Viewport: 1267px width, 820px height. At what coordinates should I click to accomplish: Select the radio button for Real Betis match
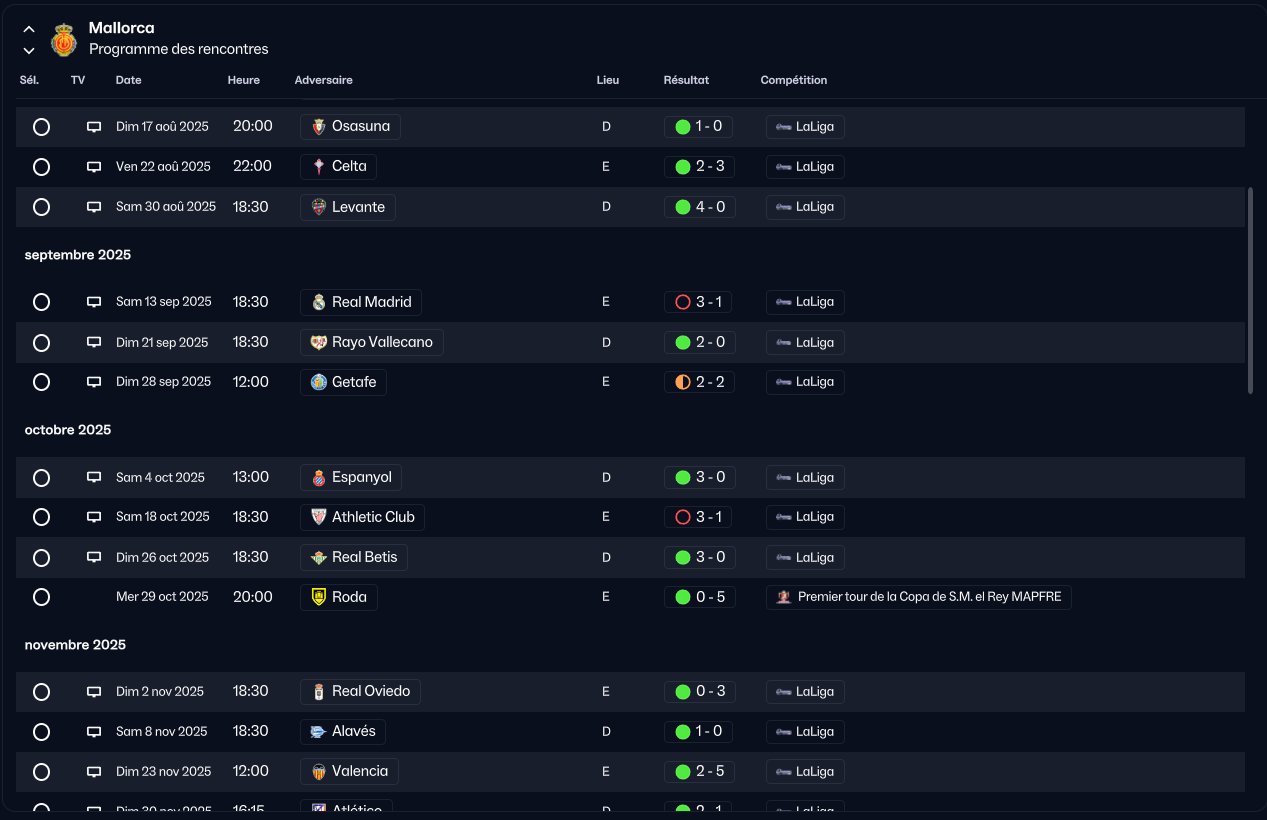point(41,557)
